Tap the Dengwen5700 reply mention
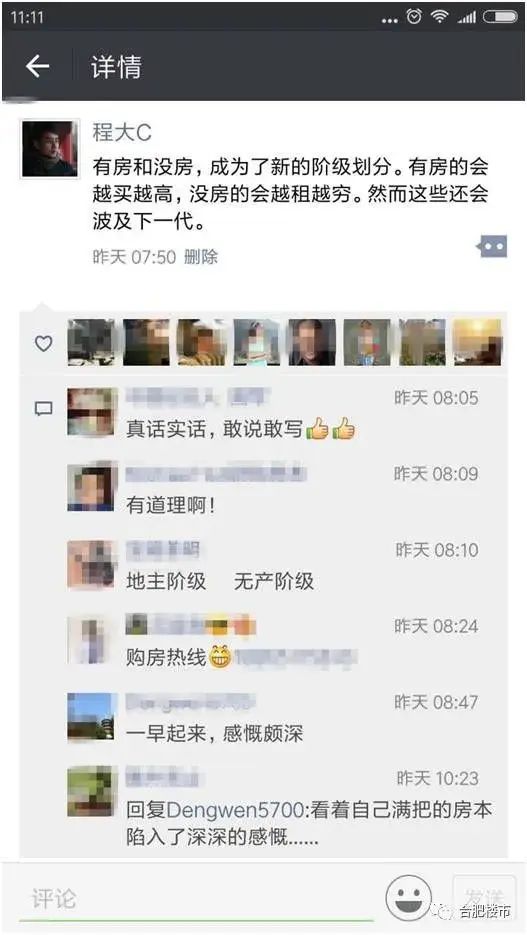This screenshot has height=935, width=527. pos(236,810)
